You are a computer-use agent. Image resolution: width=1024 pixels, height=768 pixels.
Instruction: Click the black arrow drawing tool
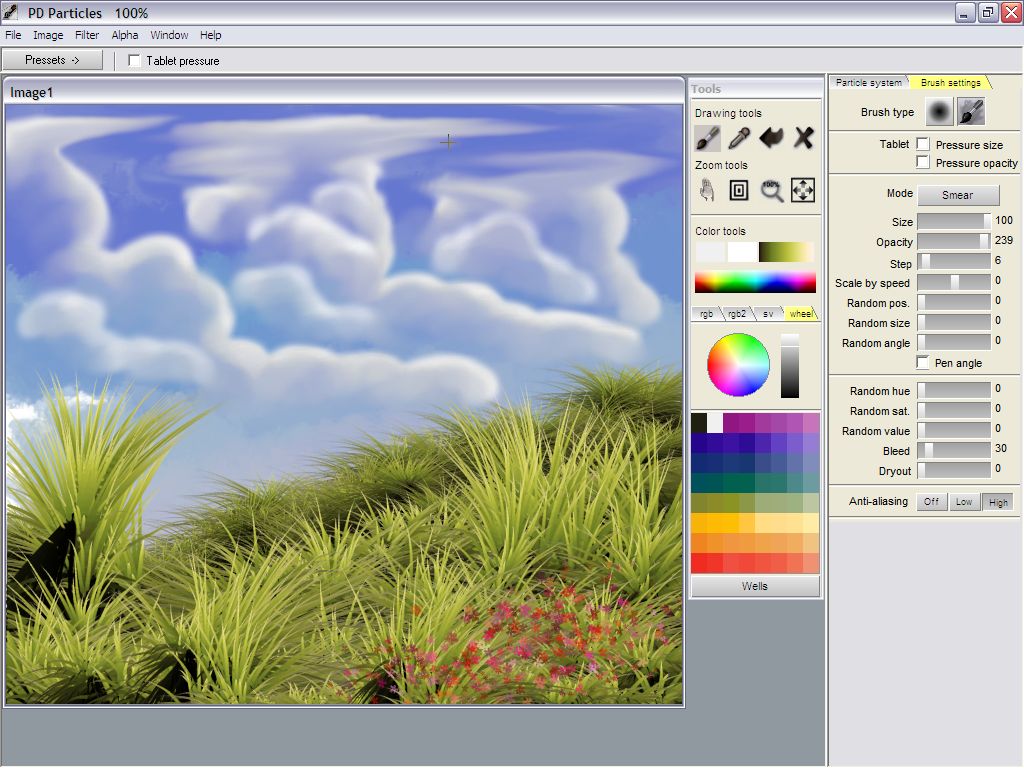coord(771,138)
